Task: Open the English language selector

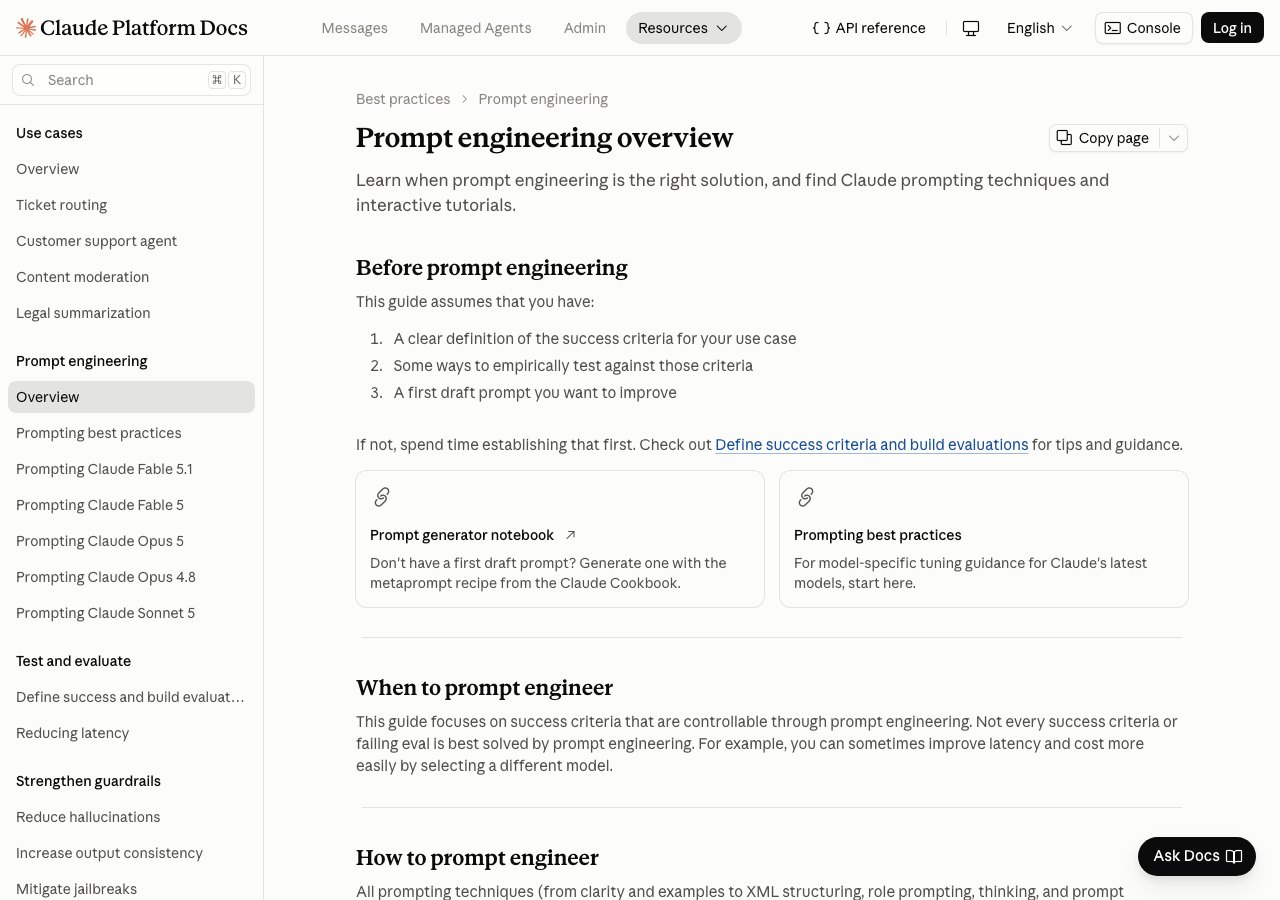Action: click(x=1039, y=28)
